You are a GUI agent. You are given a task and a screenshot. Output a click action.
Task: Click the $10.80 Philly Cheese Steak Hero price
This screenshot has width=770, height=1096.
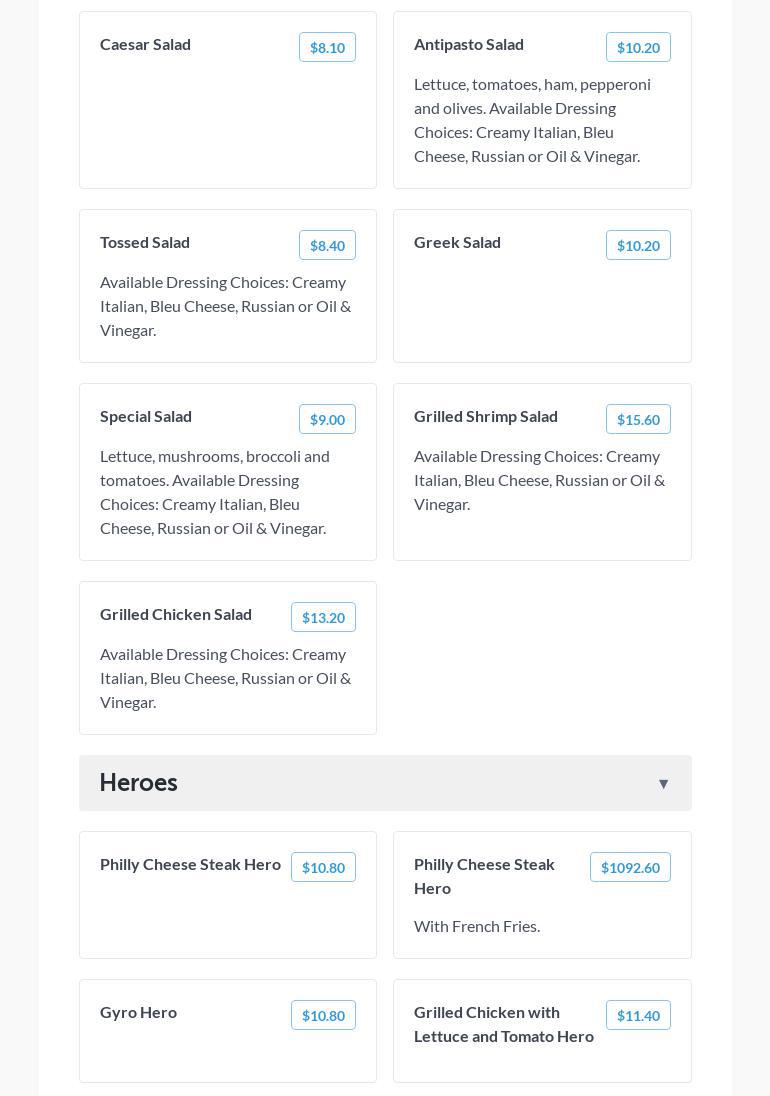click(323, 867)
